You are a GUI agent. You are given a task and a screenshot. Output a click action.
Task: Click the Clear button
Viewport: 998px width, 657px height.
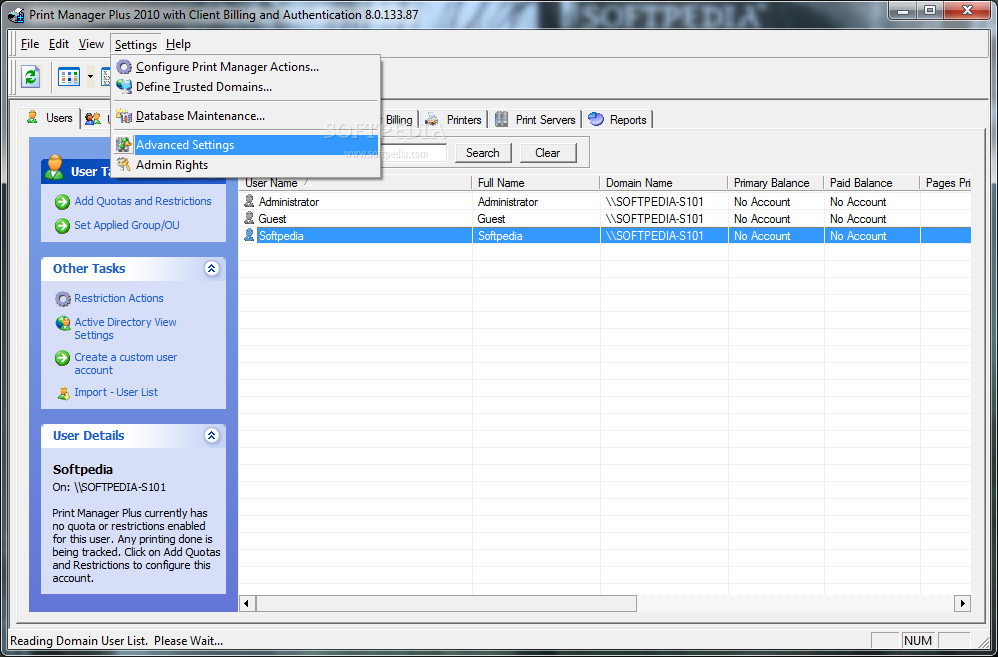(547, 153)
